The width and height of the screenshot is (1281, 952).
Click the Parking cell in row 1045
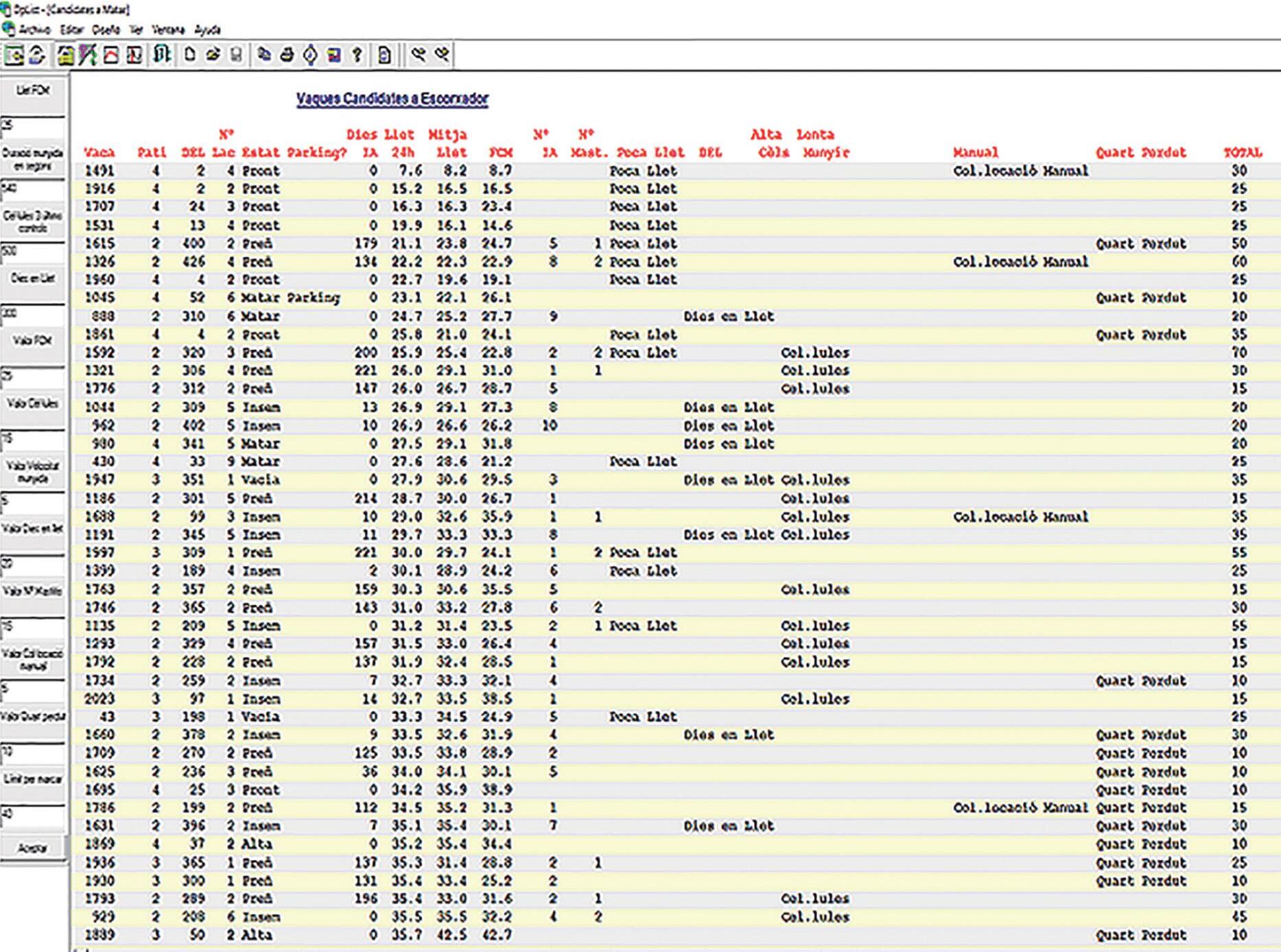point(313,298)
